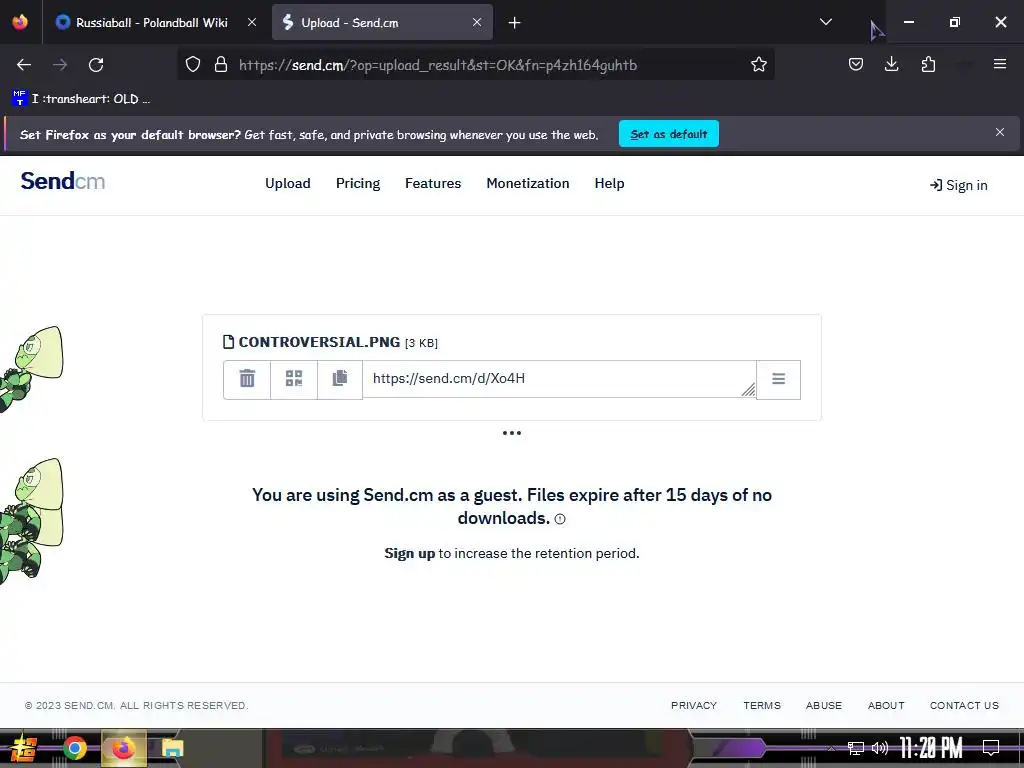Close the Russiaball - Polandball Wiki tab

252,23
